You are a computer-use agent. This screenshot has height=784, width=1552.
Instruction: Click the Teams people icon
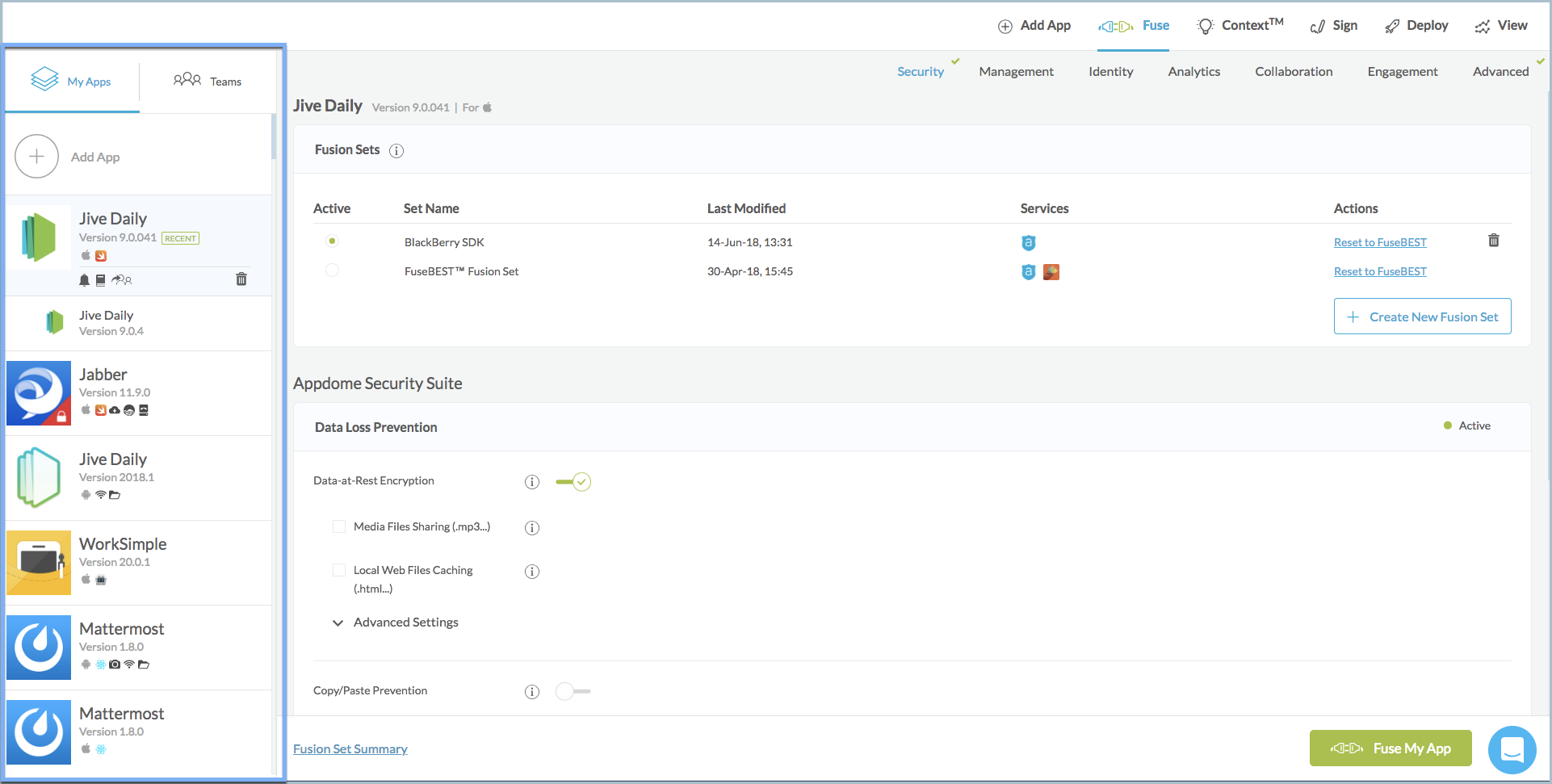tap(187, 79)
